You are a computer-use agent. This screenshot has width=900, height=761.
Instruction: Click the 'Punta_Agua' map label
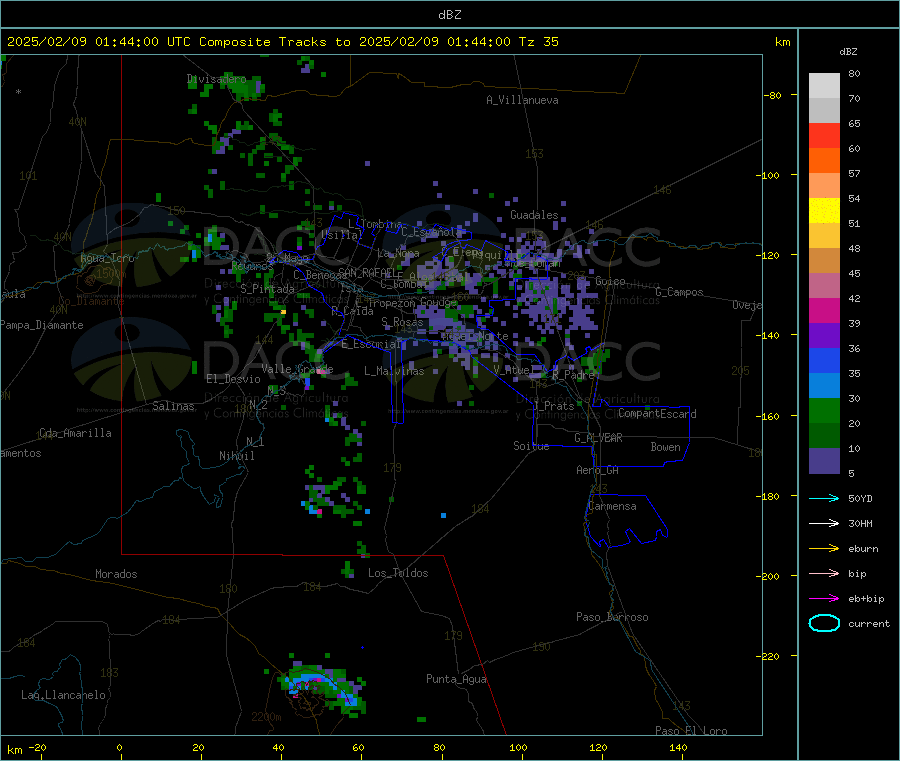(456, 680)
